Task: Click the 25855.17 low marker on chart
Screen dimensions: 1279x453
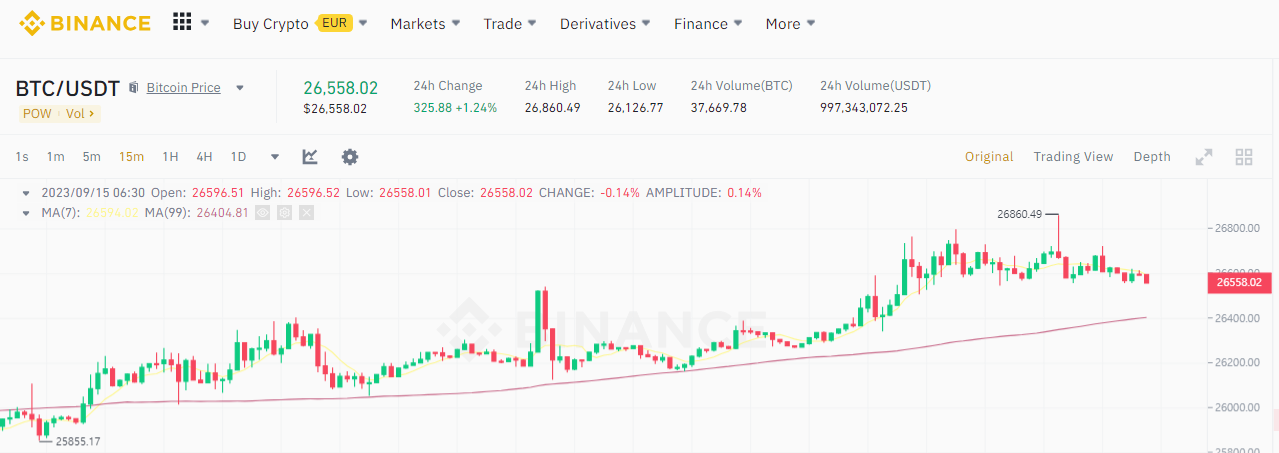Action: [78, 441]
